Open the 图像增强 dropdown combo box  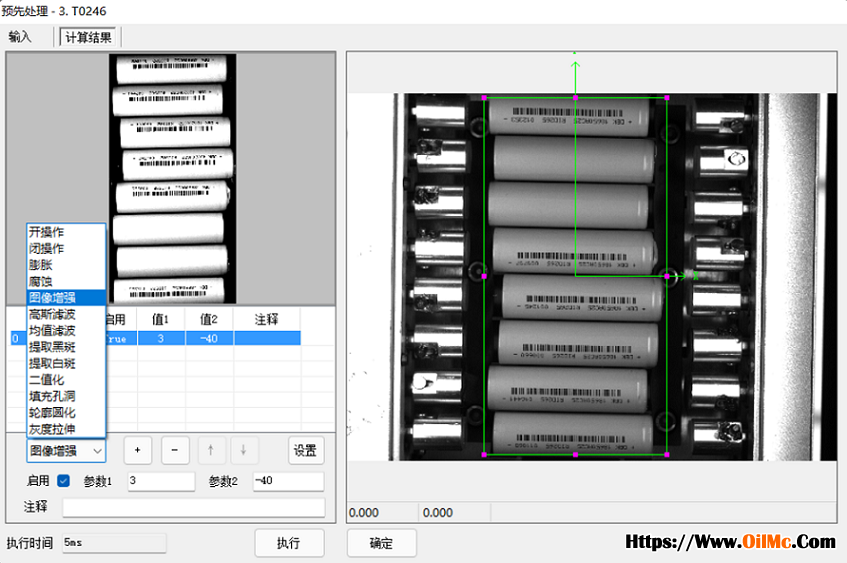[x=66, y=451]
